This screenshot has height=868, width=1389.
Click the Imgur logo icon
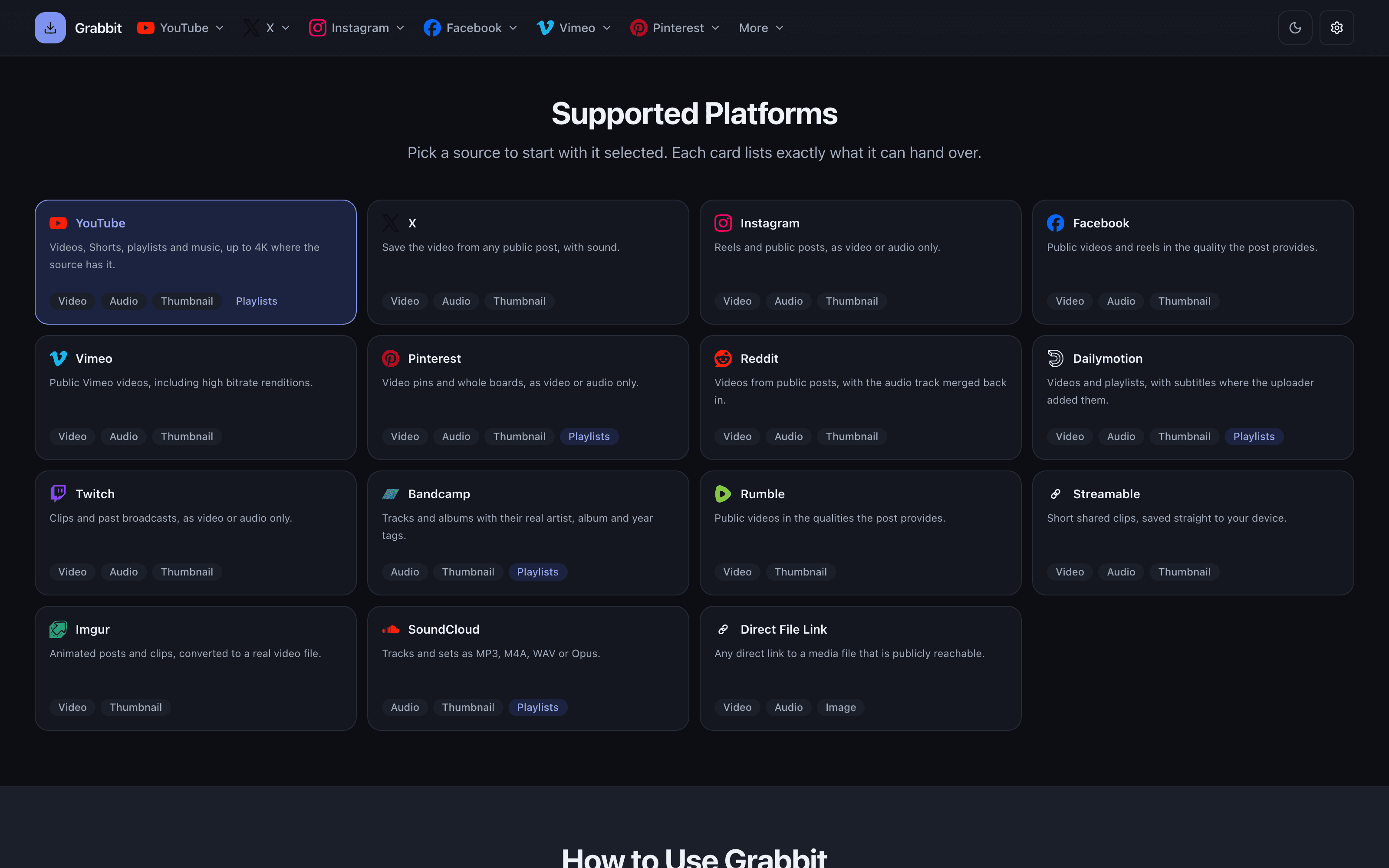[x=58, y=629]
